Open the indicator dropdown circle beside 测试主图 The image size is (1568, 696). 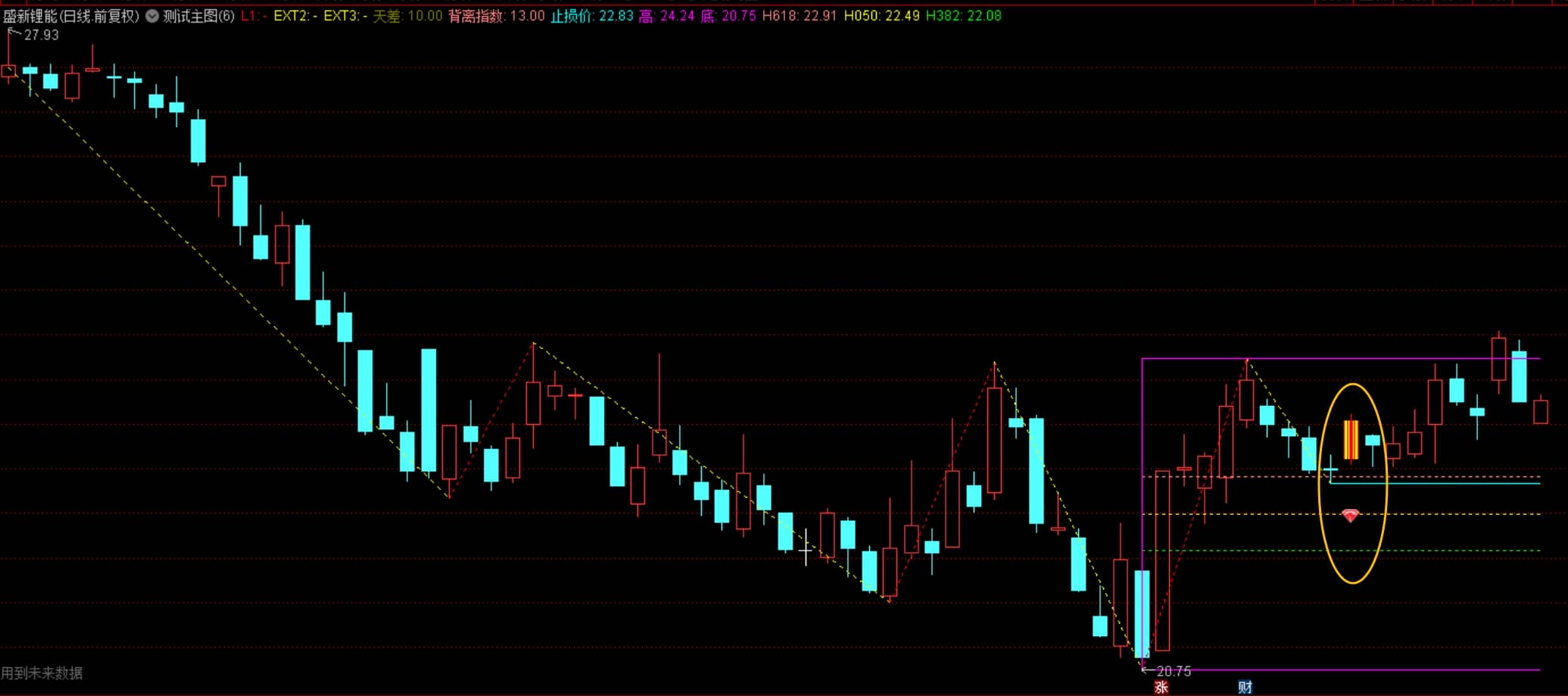(x=152, y=16)
